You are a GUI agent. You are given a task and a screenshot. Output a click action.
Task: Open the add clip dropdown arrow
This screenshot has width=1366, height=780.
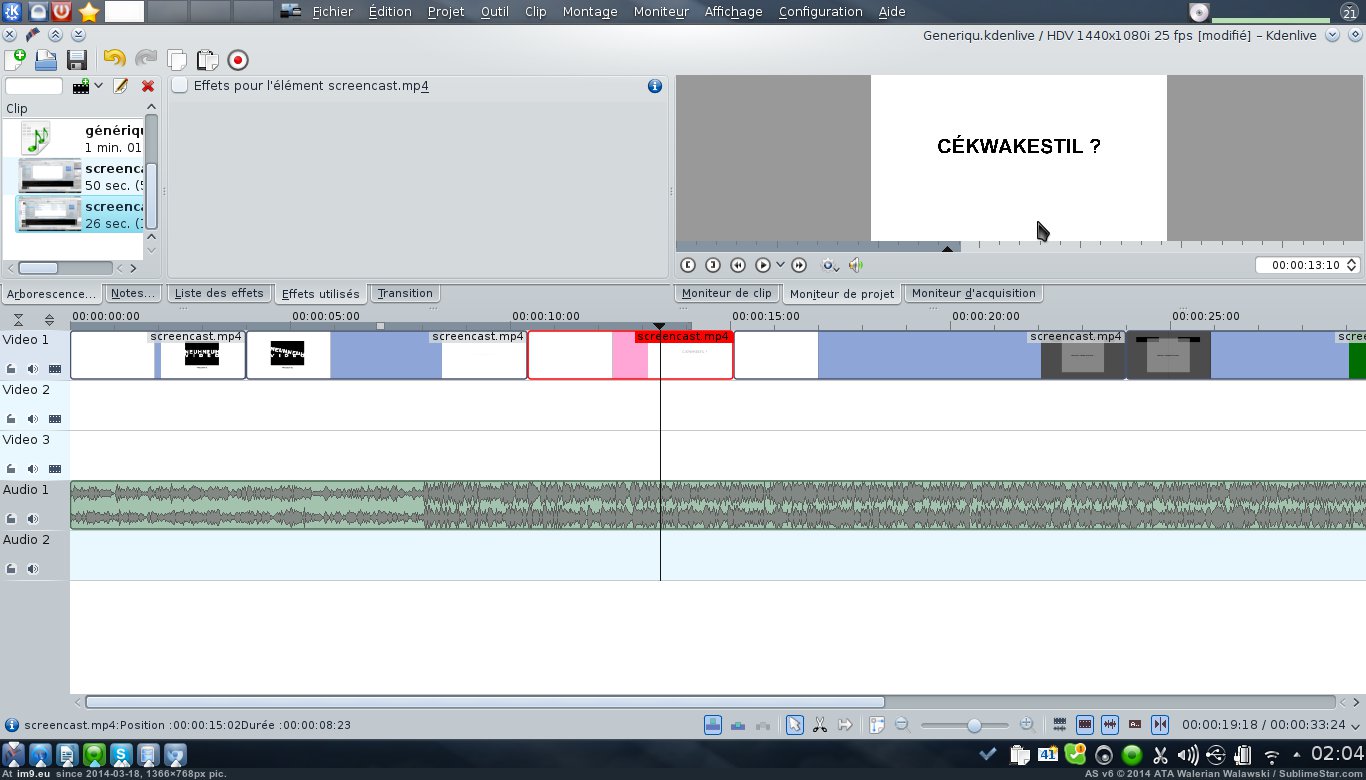(x=98, y=86)
